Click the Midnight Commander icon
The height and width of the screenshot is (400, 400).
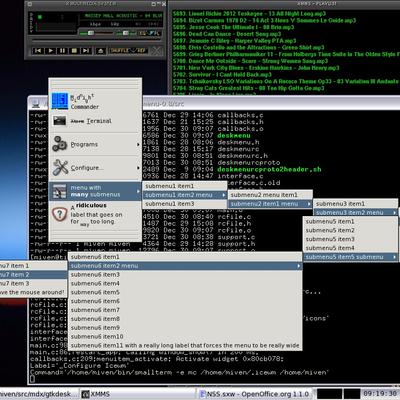[x=60, y=101]
